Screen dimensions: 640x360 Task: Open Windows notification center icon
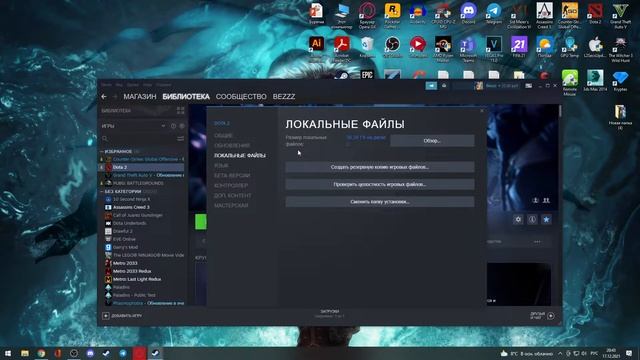629,353
